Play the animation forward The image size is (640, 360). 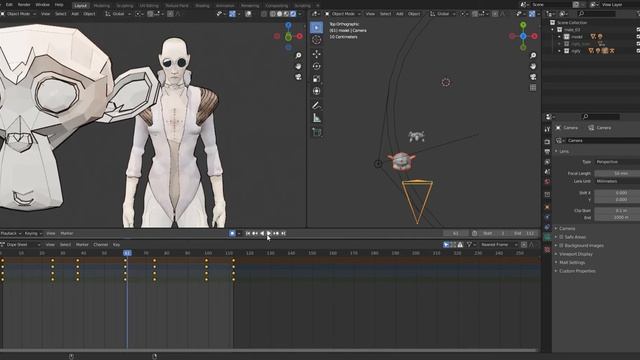(x=269, y=233)
